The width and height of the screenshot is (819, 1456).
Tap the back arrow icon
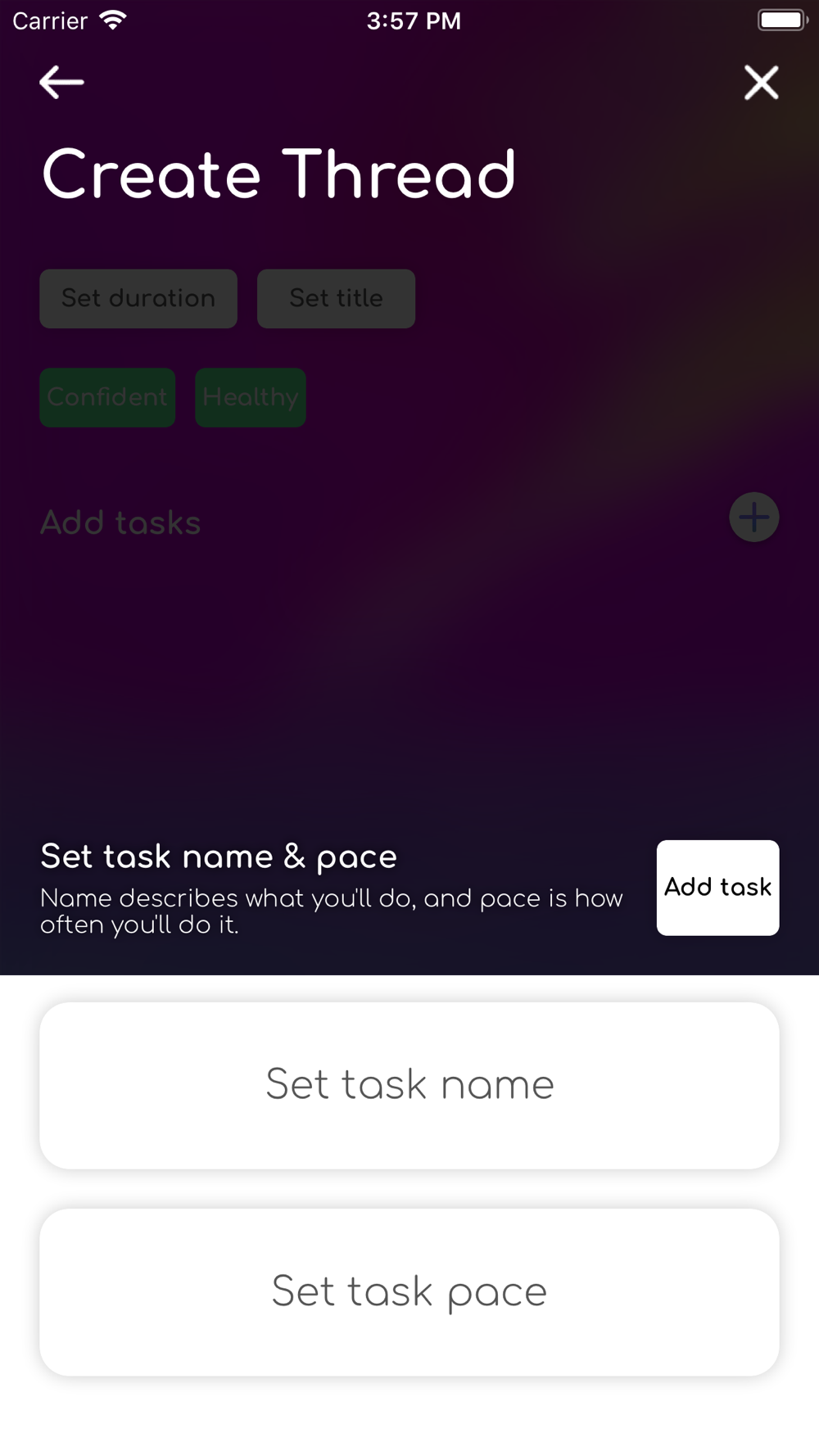coord(61,83)
